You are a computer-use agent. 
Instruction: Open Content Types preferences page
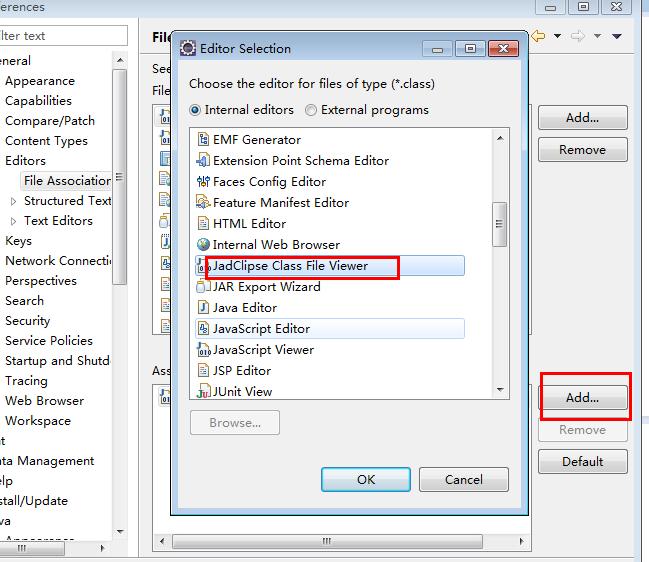(46, 141)
